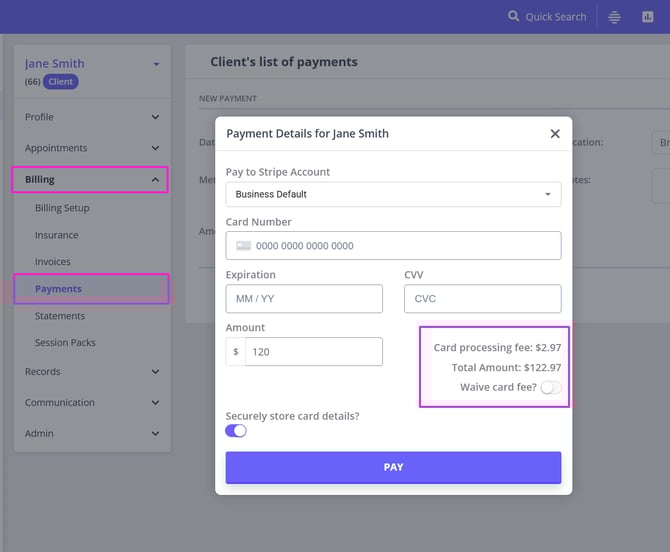The image size is (670, 552).
Task: Click the Amount field showing 120
Action: tap(313, 352)
